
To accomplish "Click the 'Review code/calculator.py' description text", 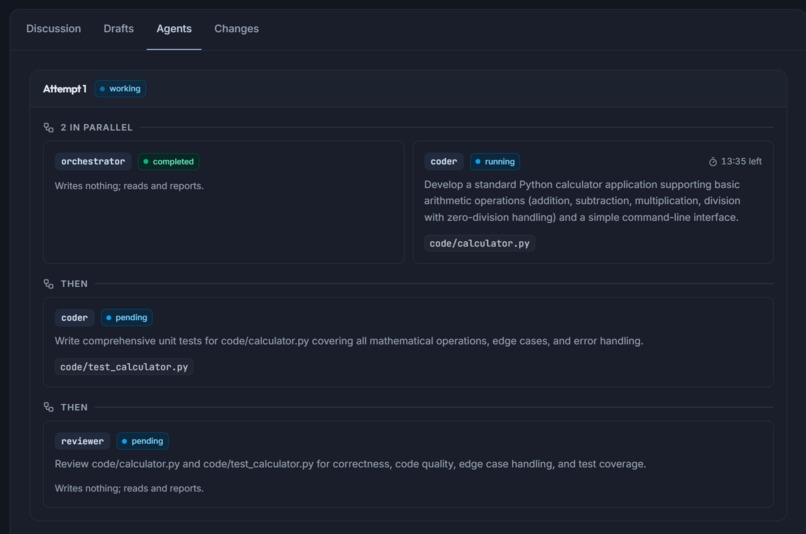I will (350, 464).
